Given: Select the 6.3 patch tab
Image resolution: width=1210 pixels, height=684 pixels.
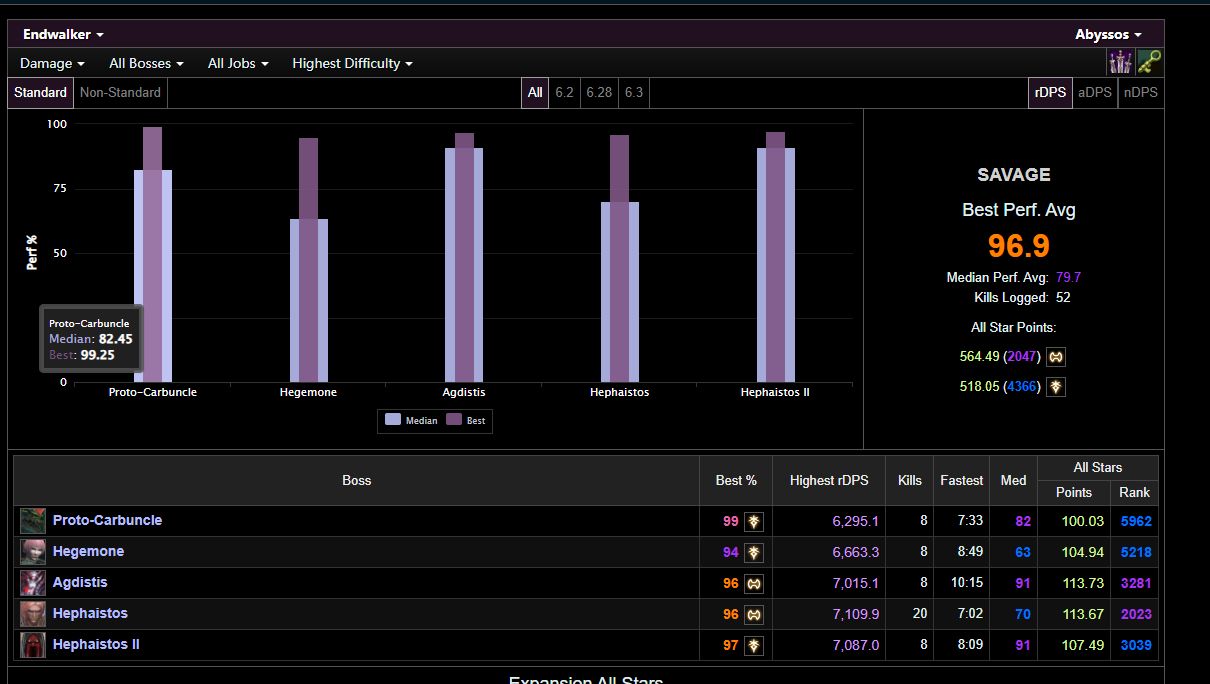Looking at the screenshot, I should tap(634, 92).
